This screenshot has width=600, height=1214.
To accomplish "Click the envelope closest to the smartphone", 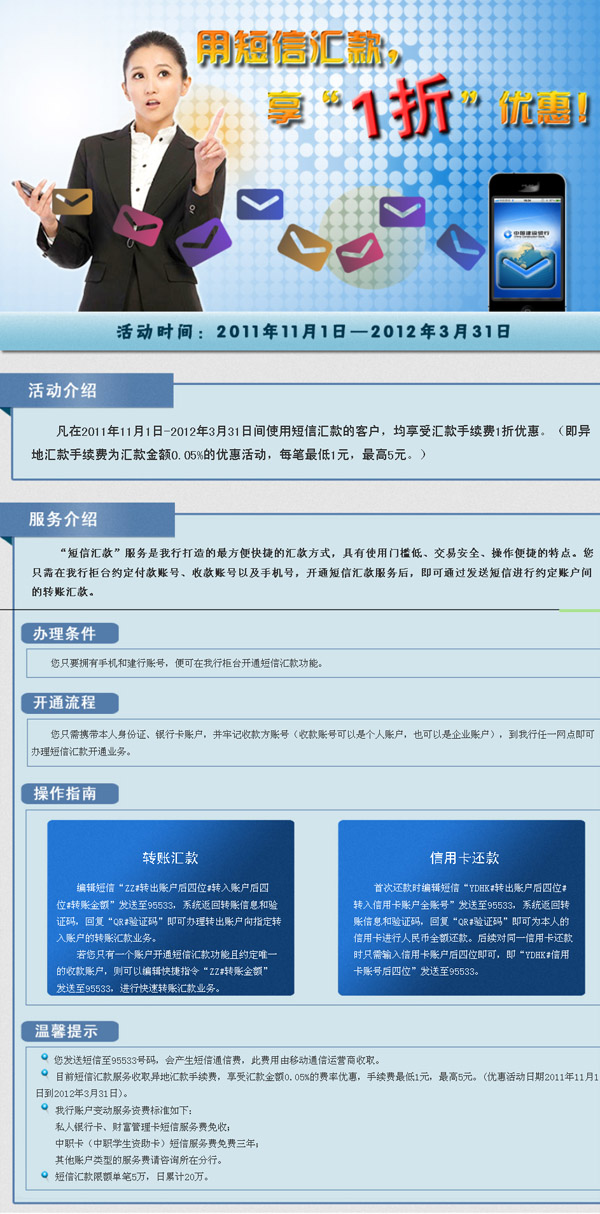I will (x=460, y=244).
